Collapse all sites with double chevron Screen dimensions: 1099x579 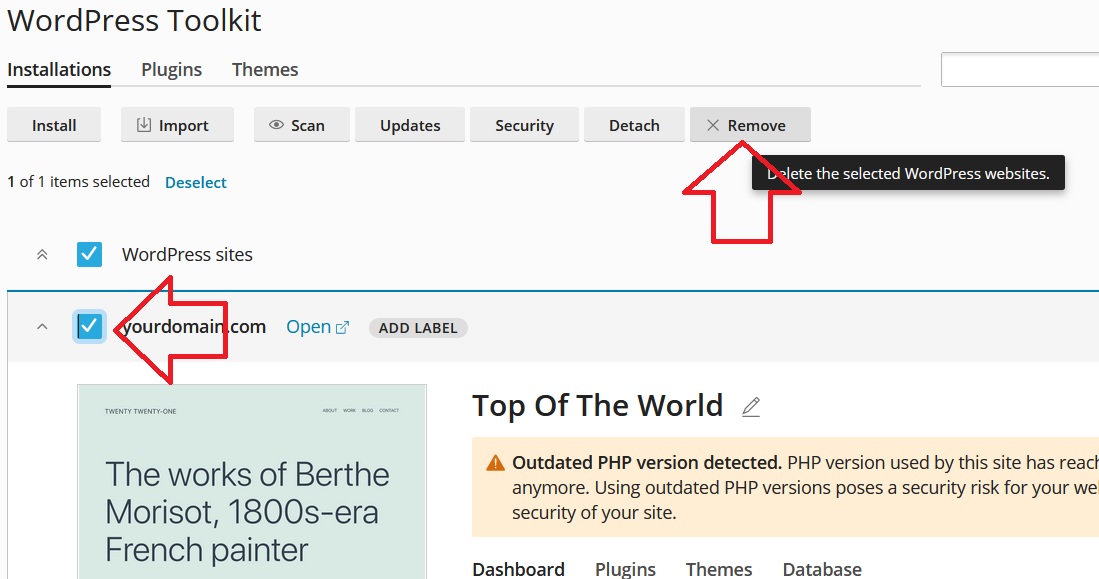click(42, 254)
